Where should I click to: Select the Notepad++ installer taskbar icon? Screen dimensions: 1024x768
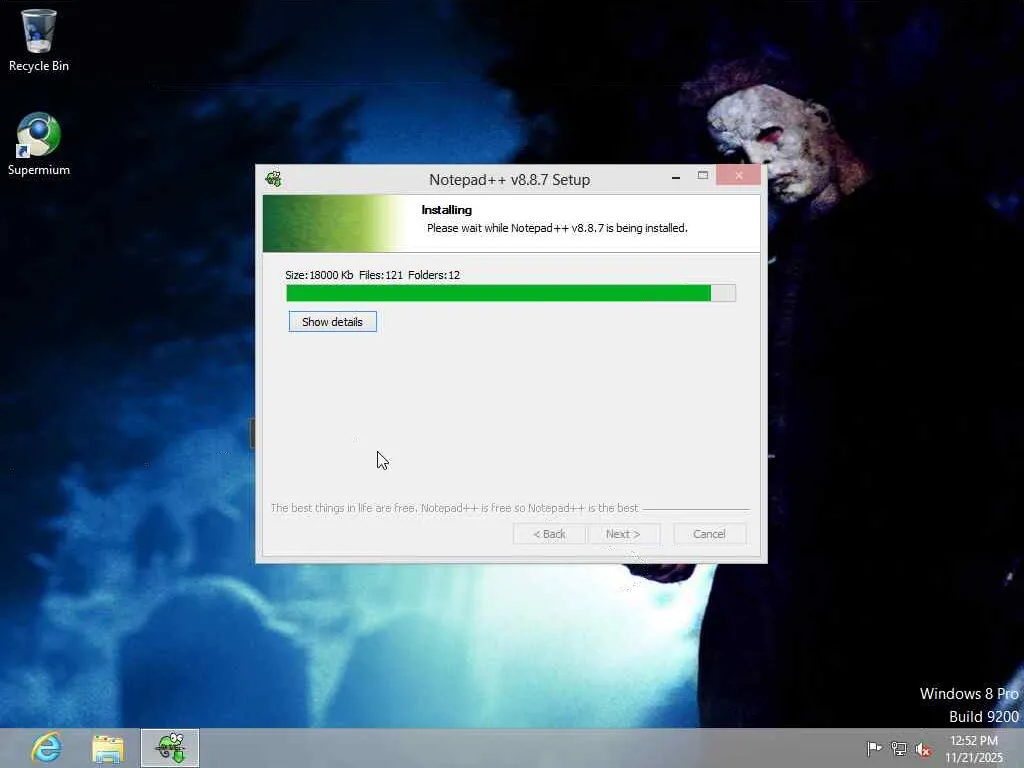click(170, 748)
